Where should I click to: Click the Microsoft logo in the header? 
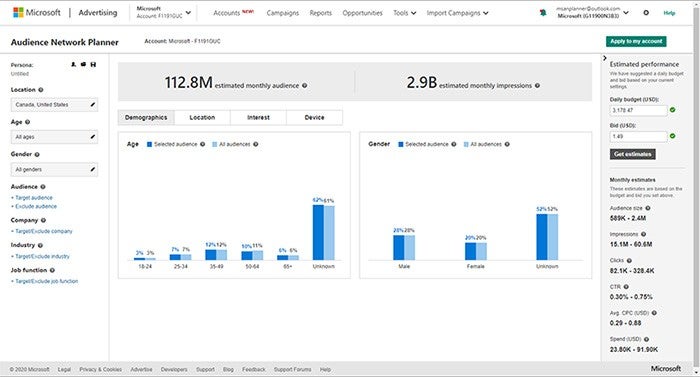tap(37, 13)
